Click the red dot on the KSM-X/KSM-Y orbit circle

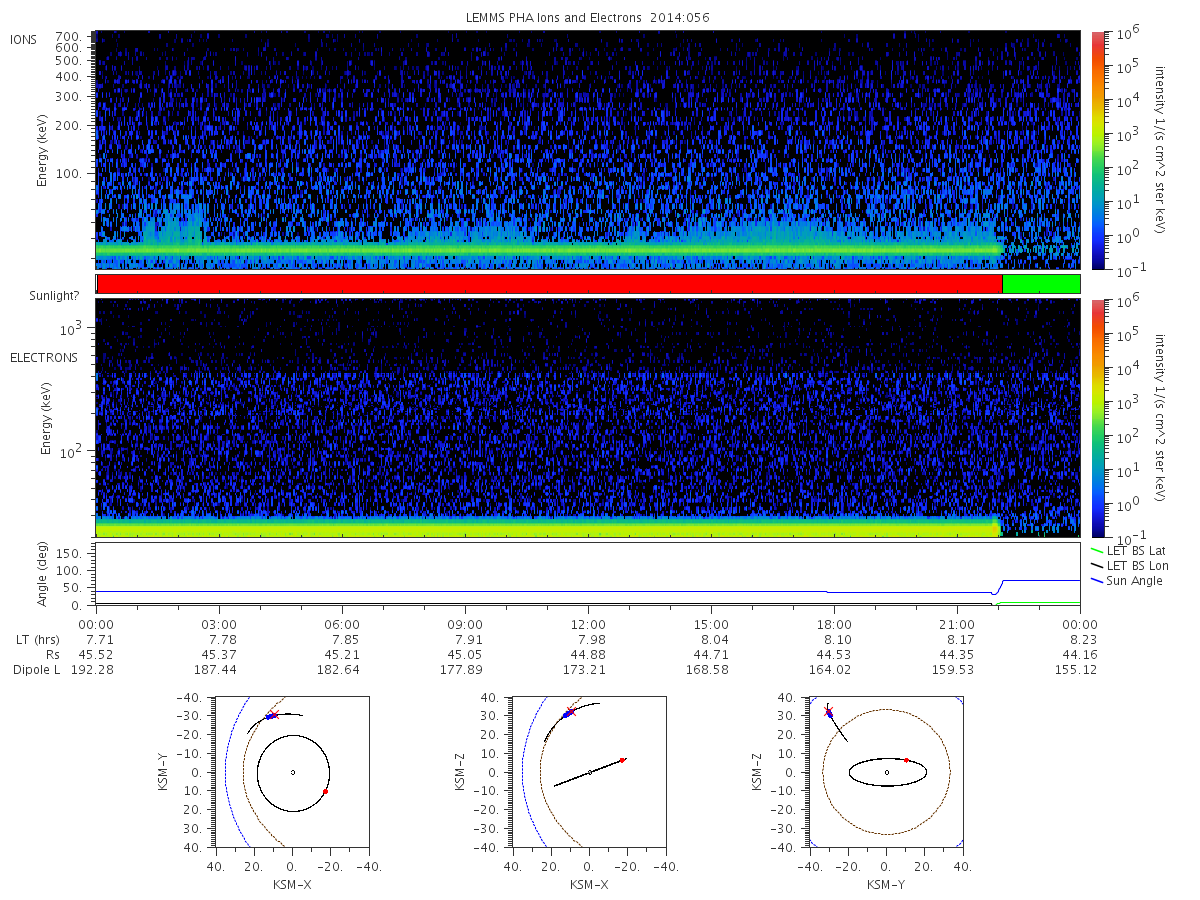pyautogui.click(x=326, y=792)
